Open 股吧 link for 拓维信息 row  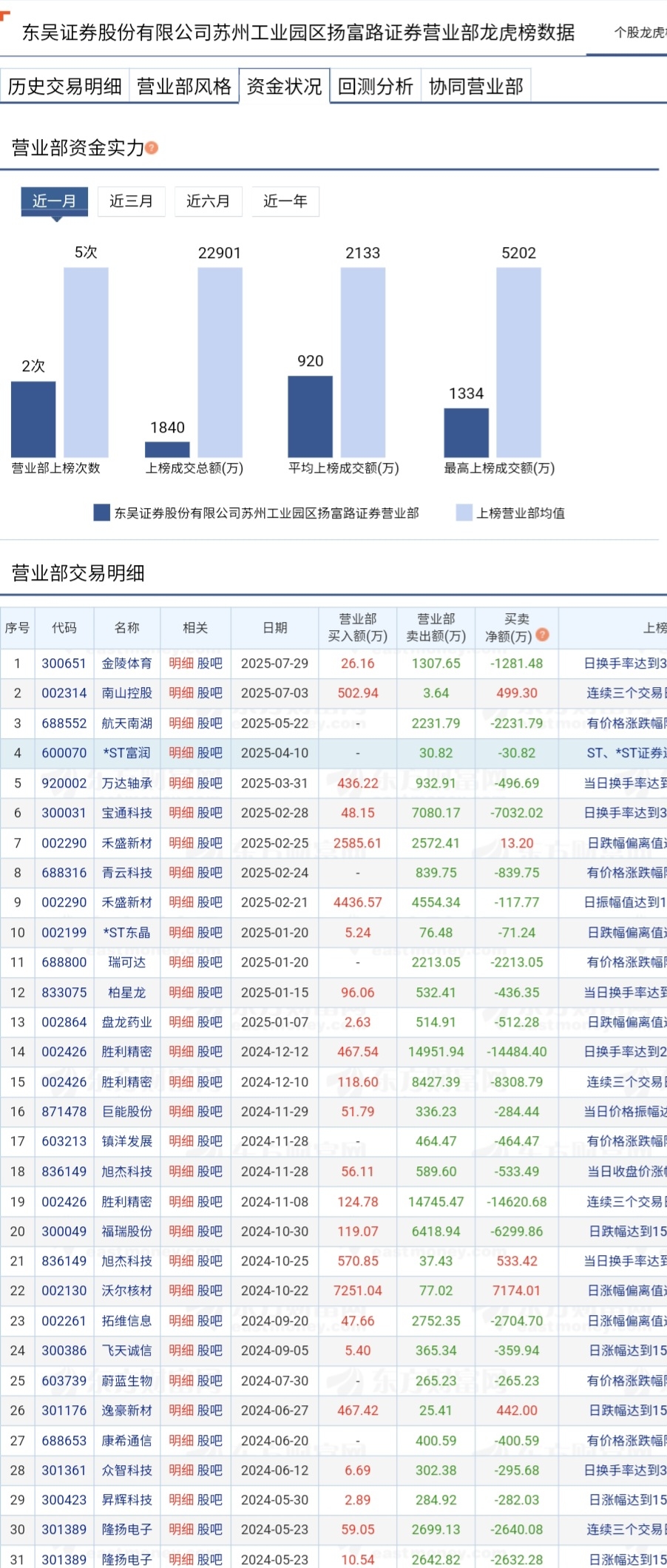[210, 1321]
